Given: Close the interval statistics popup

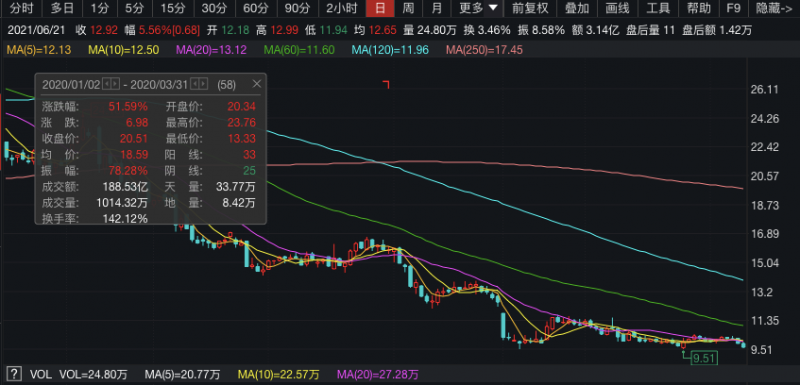Looking at the screenshot, I should click(257, 84).
